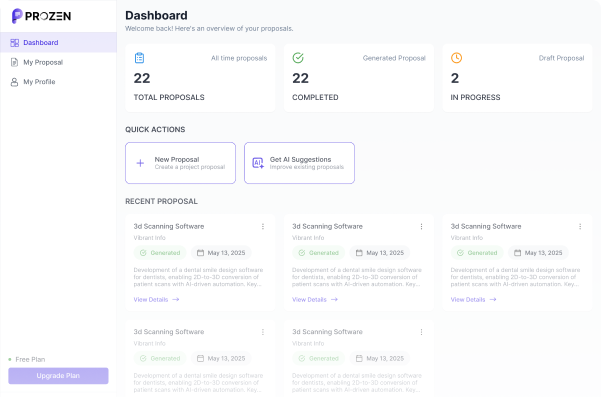Click the Generated badge on top-middle card
This screenshot has height=397, width=601.
319,253
